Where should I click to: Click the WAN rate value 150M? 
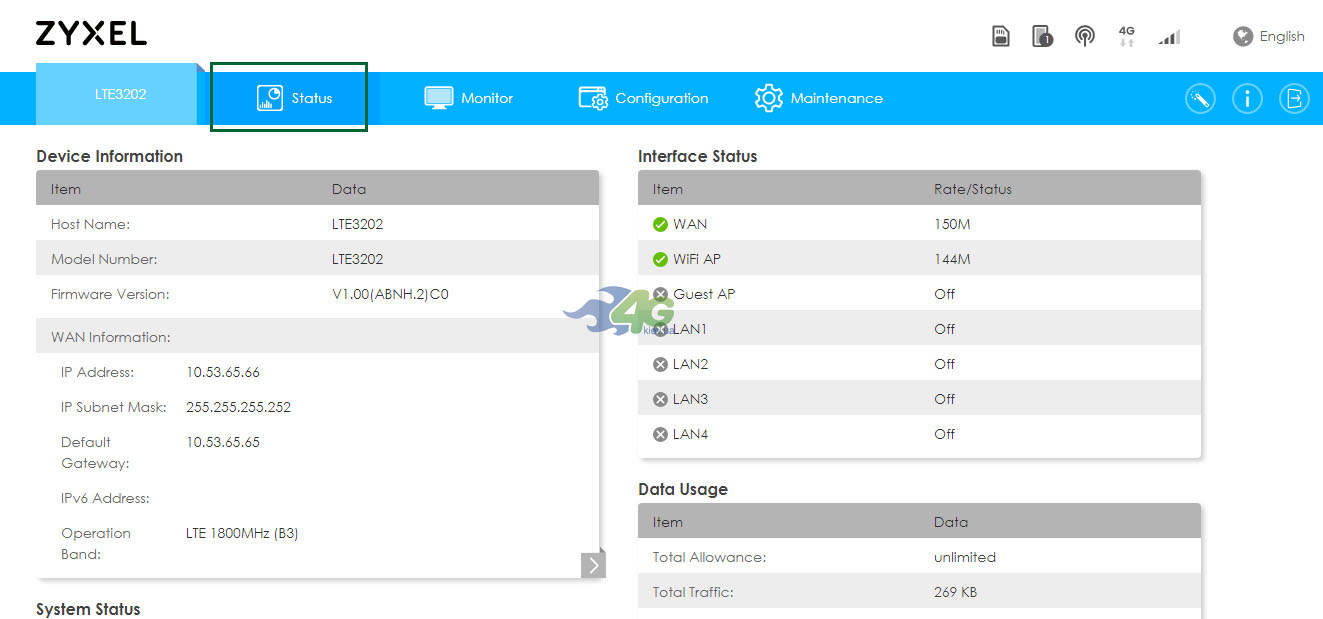[952, 224]
